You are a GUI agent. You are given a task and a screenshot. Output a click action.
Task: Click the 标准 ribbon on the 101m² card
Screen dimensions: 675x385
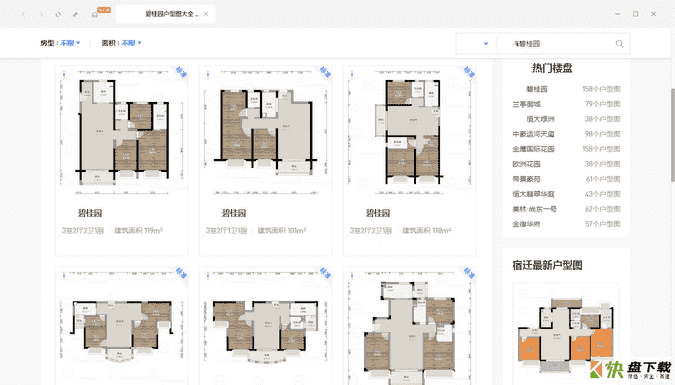click(x=325, y=72)
